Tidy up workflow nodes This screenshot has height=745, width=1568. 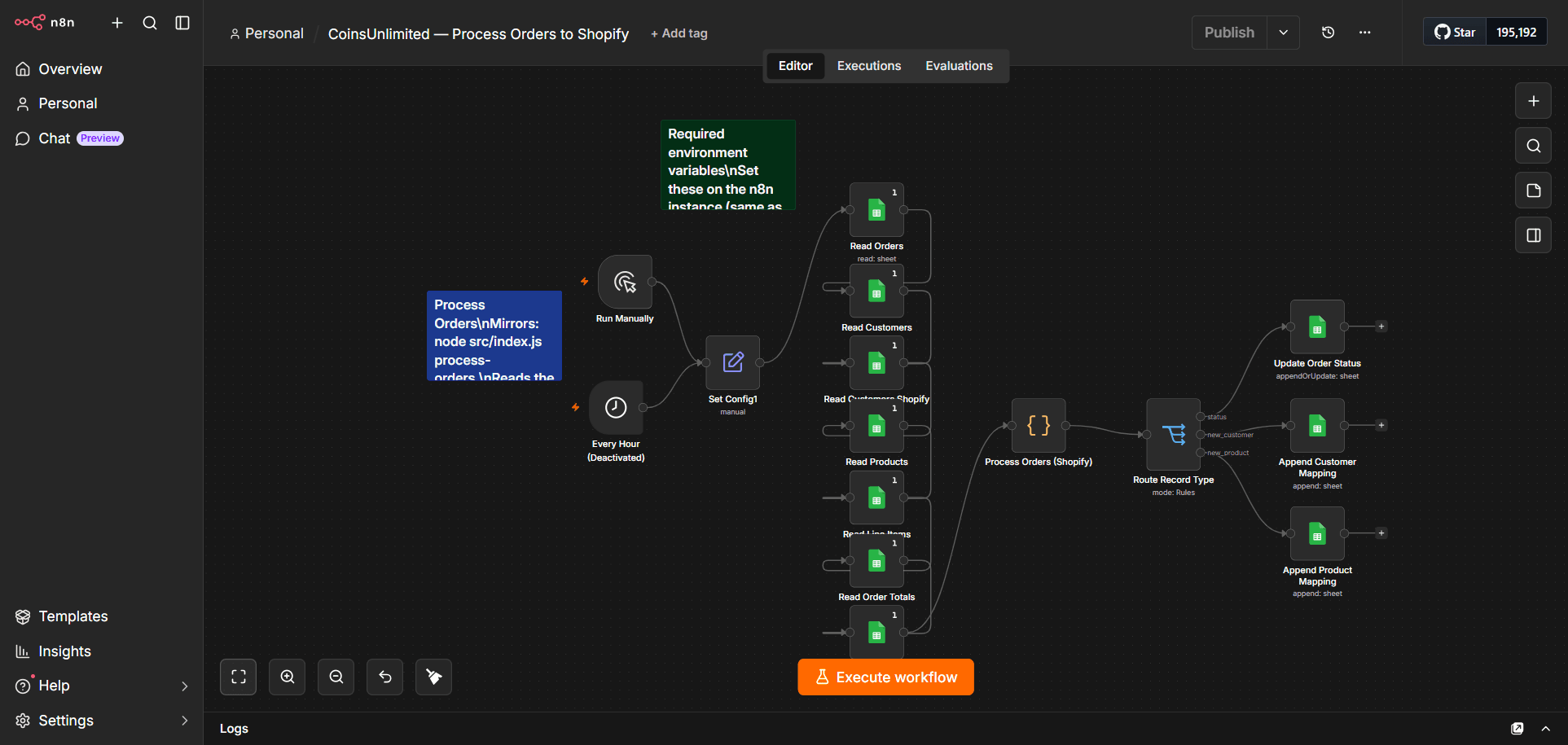pyautogui.click(x=433, y=677)
